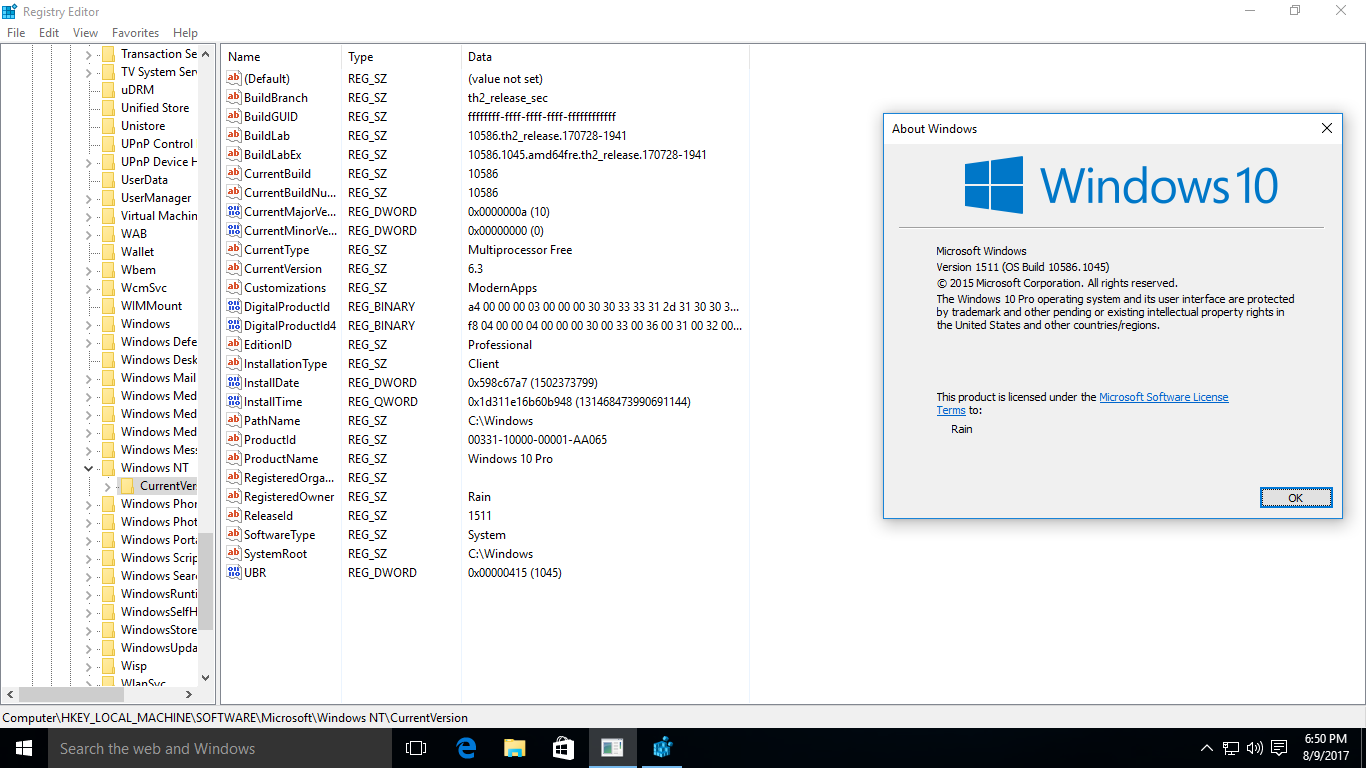1366x768 pixels.
Task: Click the InstallTime QWORD value icon
Action: point(234,402)
